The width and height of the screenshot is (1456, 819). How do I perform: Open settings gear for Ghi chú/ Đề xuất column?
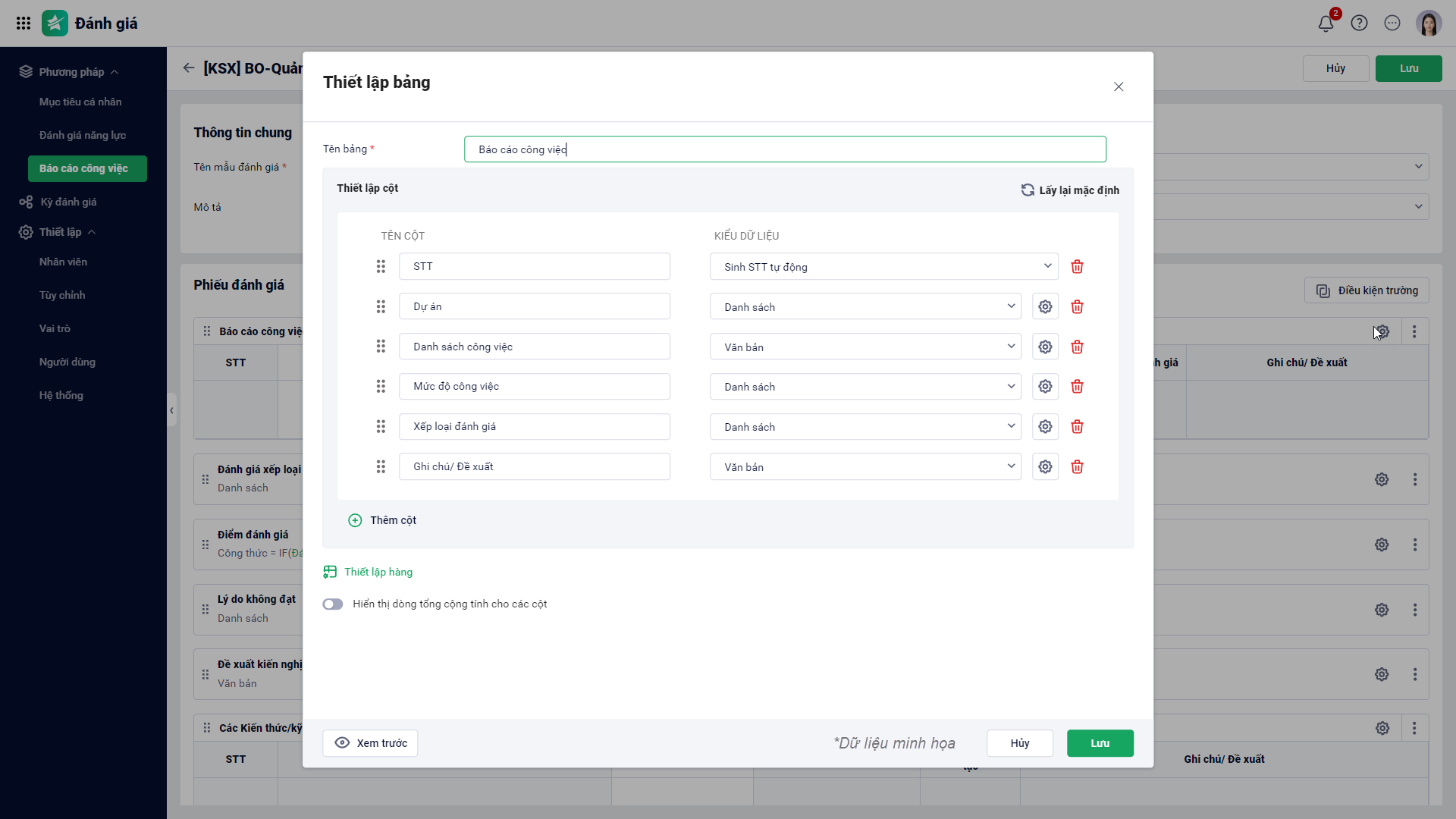coord(1045,467)
